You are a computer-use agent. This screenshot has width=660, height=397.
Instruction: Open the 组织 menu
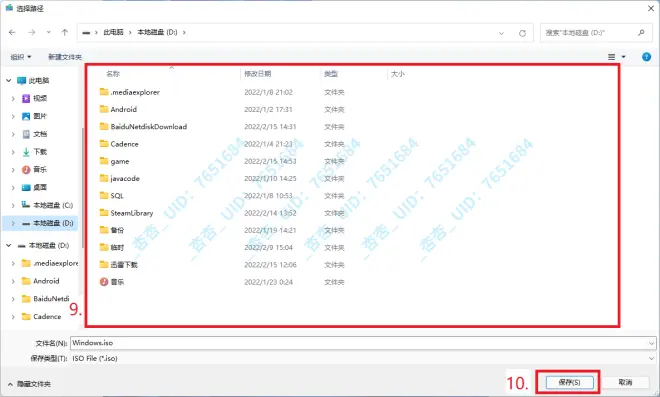tap(21, 57)
